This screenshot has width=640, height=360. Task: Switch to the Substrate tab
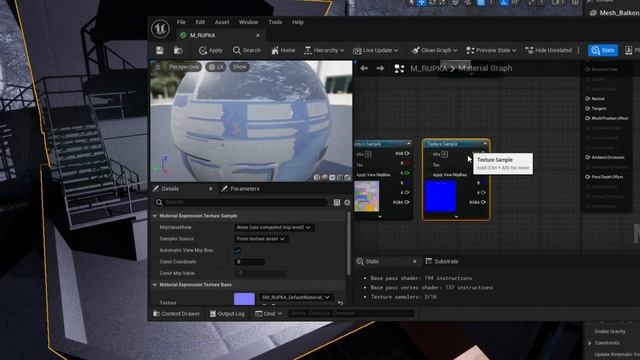(442, 261)
